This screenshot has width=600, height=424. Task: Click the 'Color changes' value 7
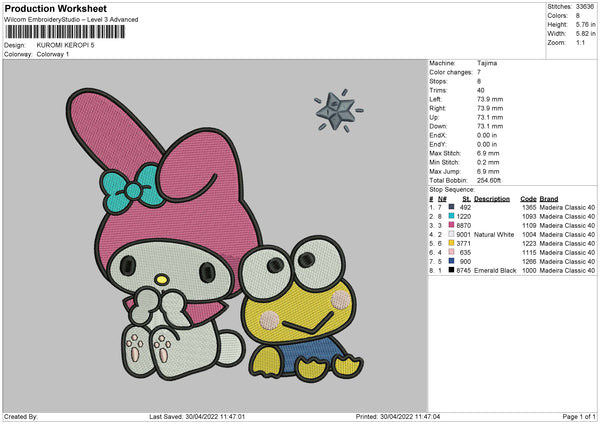[x=479, y=72]
